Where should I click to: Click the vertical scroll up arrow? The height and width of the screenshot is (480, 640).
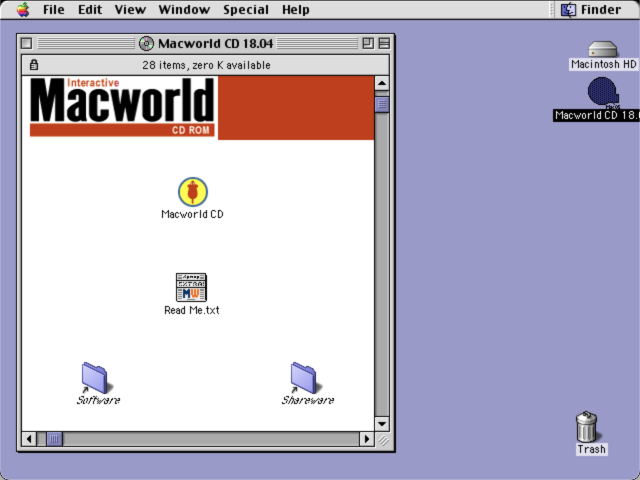(382, 84)
